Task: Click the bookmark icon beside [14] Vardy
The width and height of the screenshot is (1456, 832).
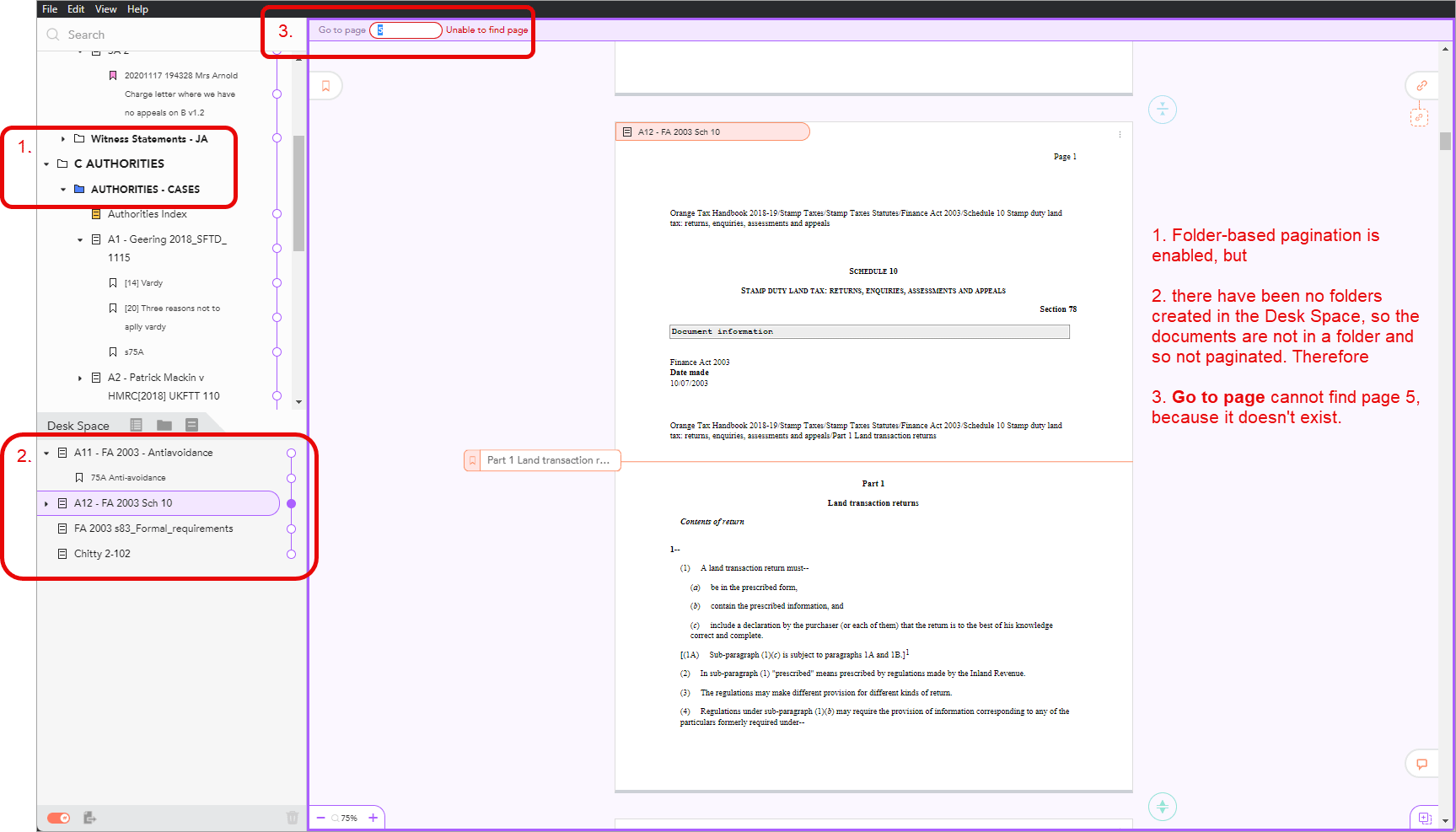Action: pos(113,282)
